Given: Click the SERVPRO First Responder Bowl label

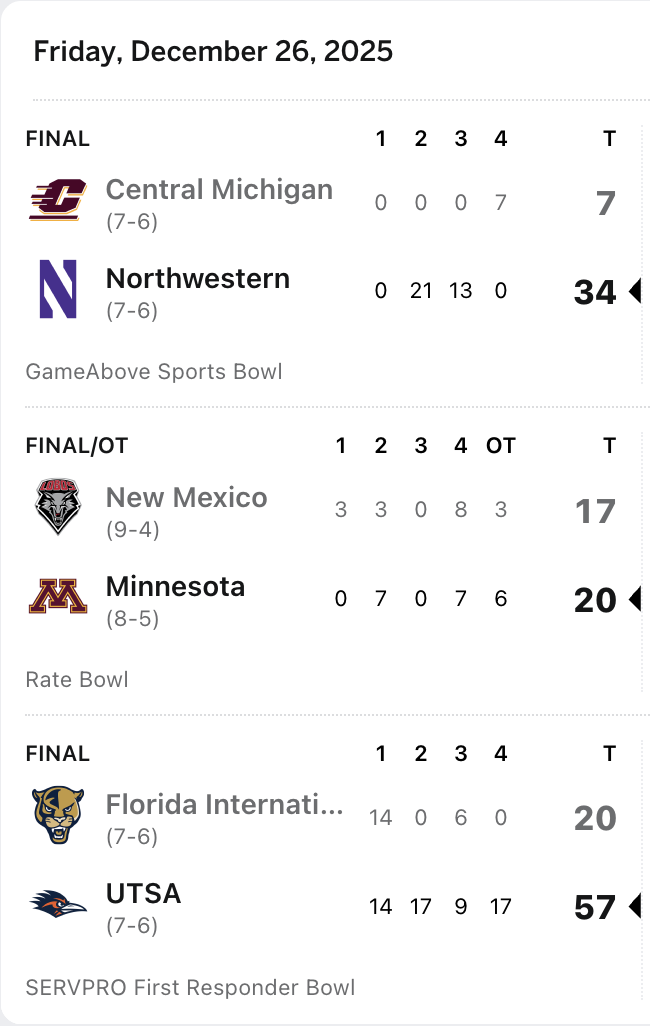Looking at the screenshot, I should [190, 988].
